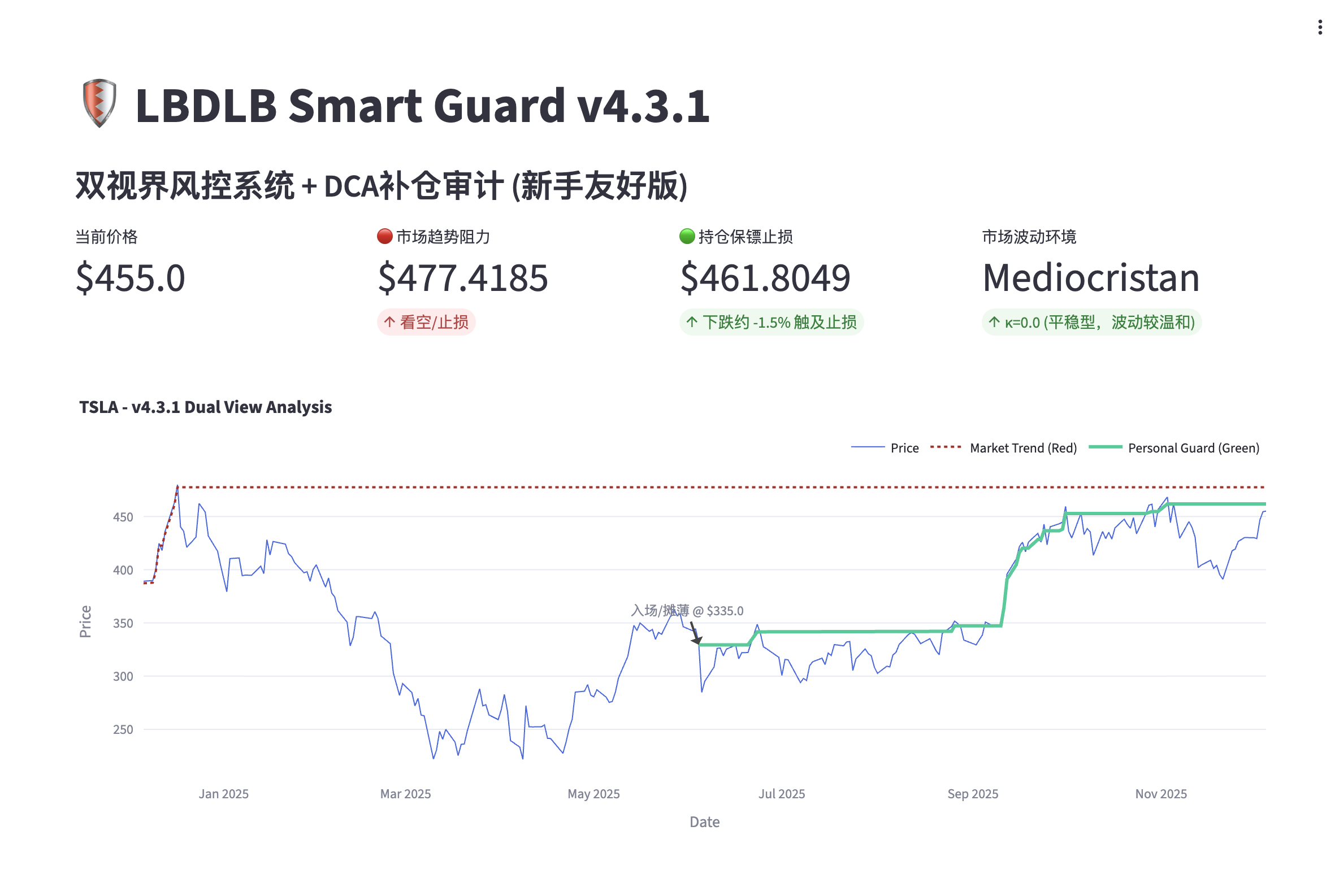The width and height of the screenshot is (1335, 896).
Task: Toggle the Personal Guard (Green) legend entry
Action: [1174, 448]
